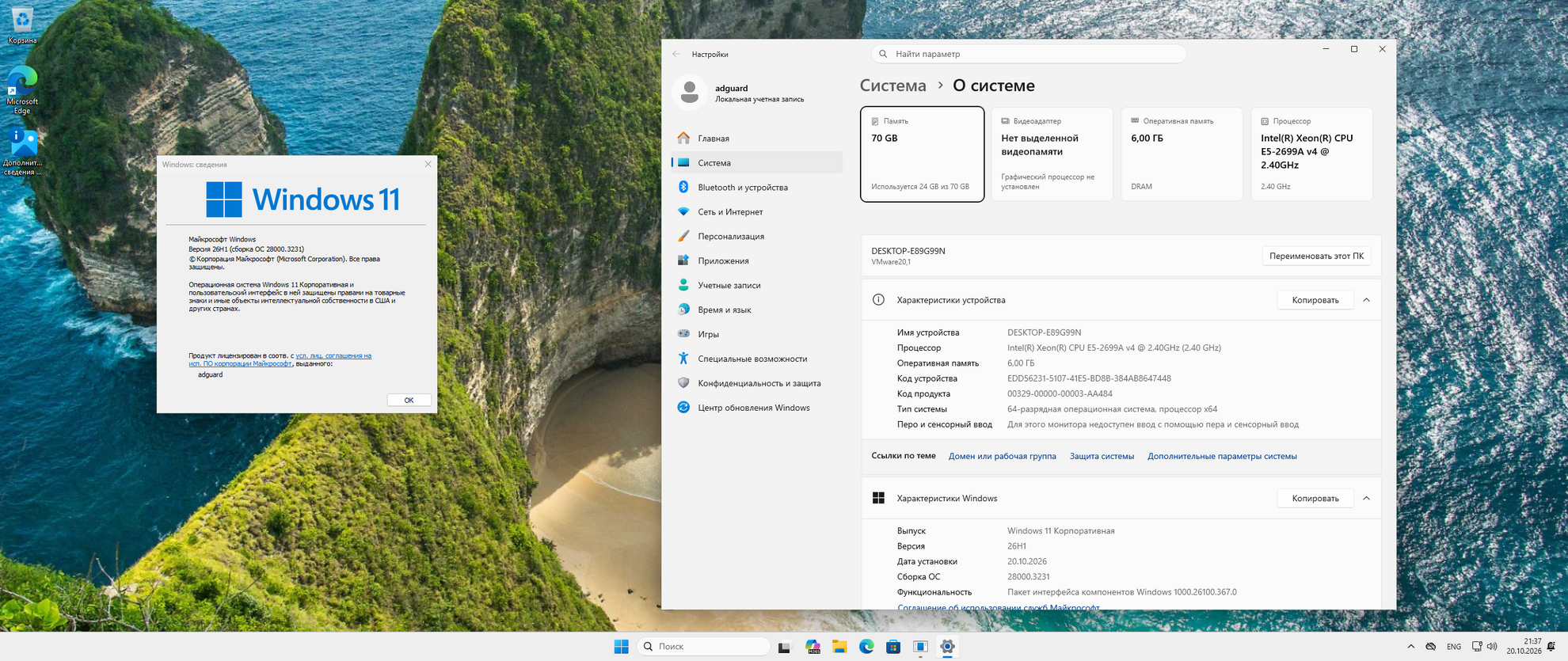1568x661 pixels.
Task: Click the taskbar Поиск search box
Action: click(x=703, y=647)
